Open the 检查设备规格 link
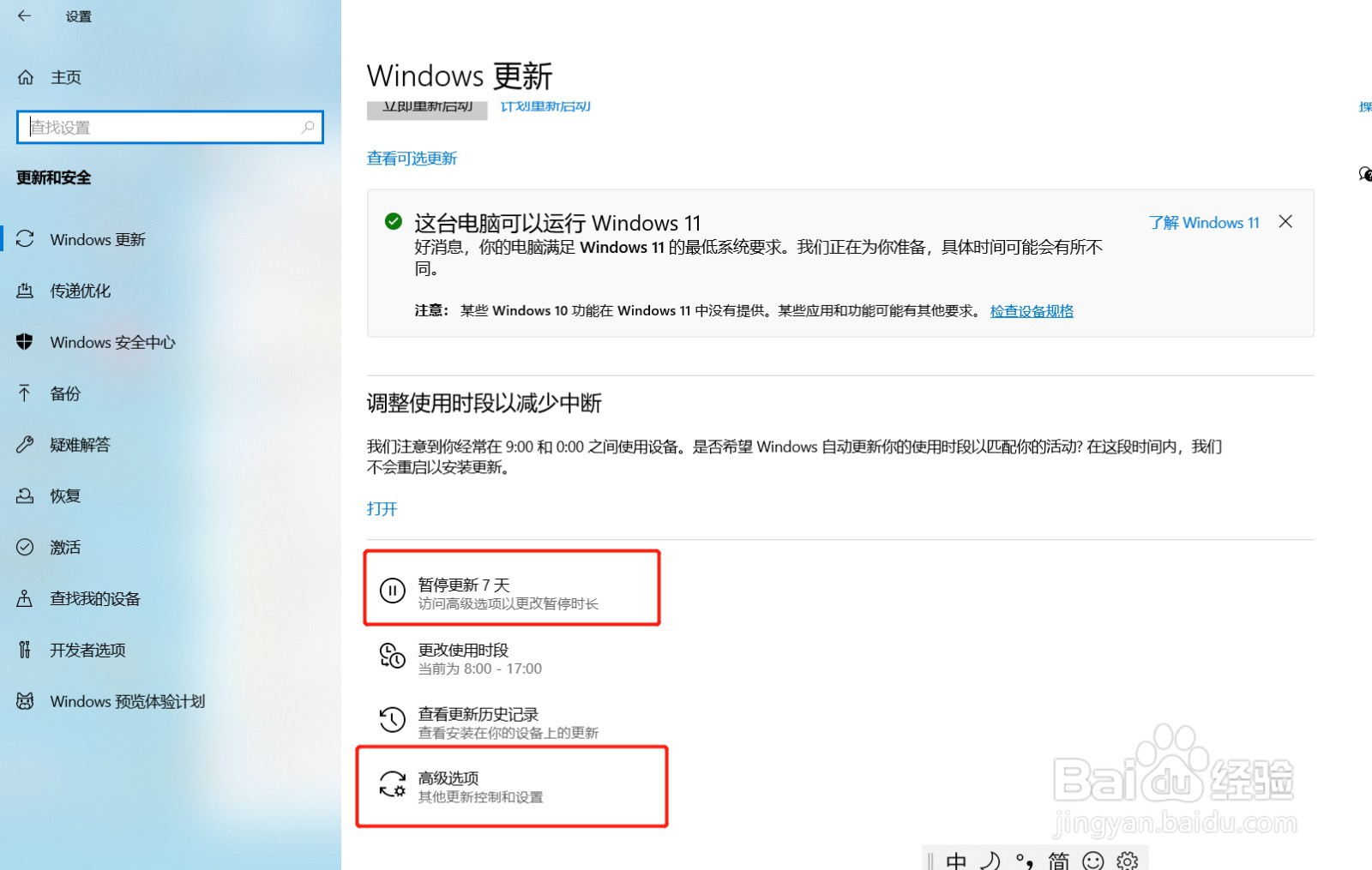The height and width of the screenshot is (870, 1372). point(1032,311)
